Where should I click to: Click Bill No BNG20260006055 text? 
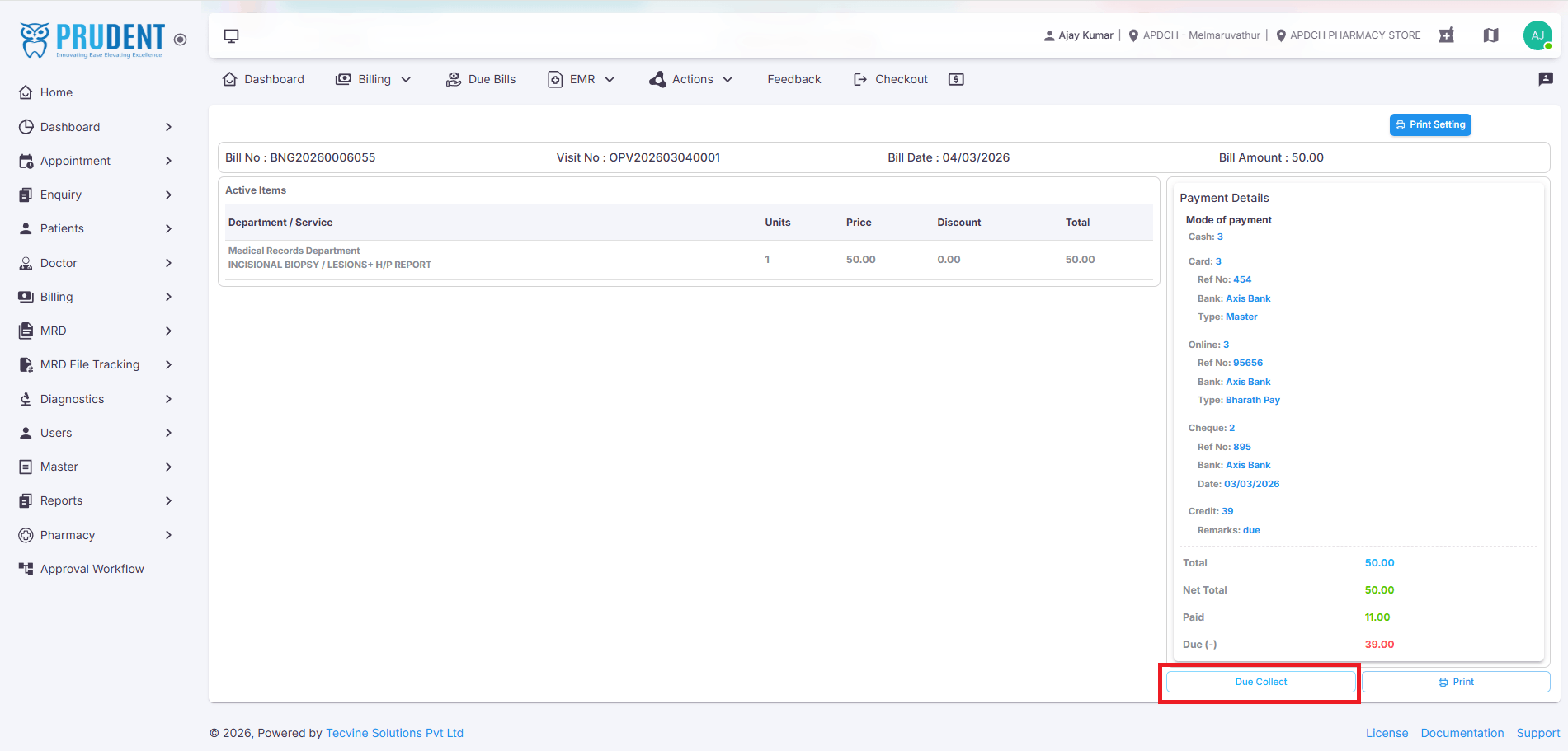tap(300, 157)
